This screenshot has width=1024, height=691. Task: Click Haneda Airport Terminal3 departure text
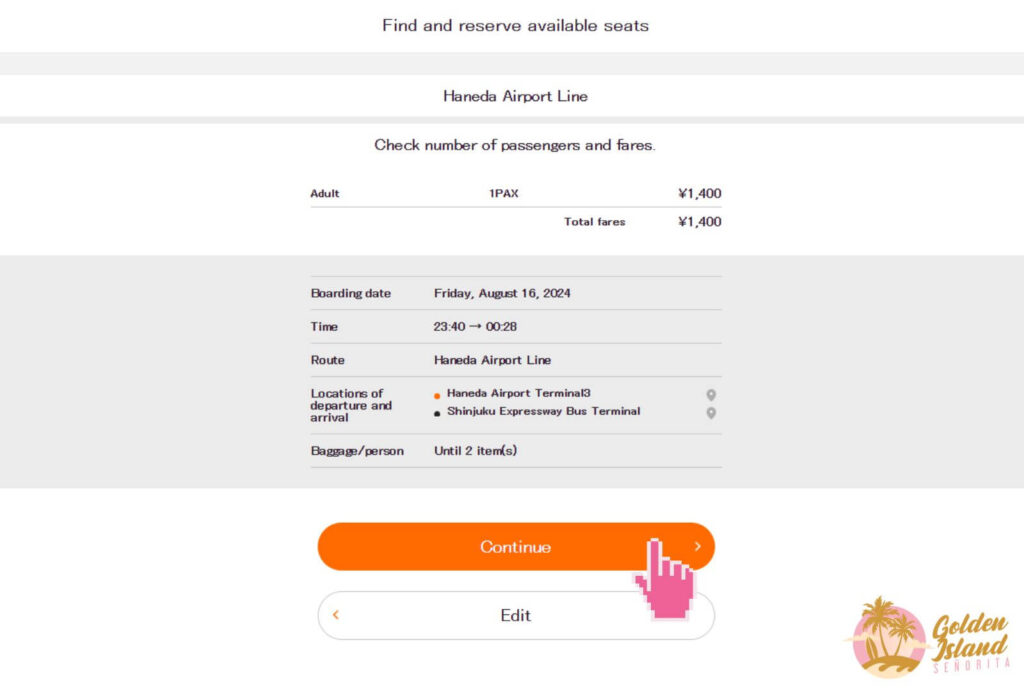[x=518, y=393]
